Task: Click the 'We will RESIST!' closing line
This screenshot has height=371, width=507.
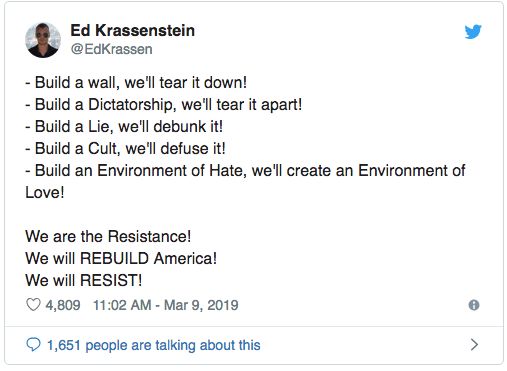Action: coord(84,280)
